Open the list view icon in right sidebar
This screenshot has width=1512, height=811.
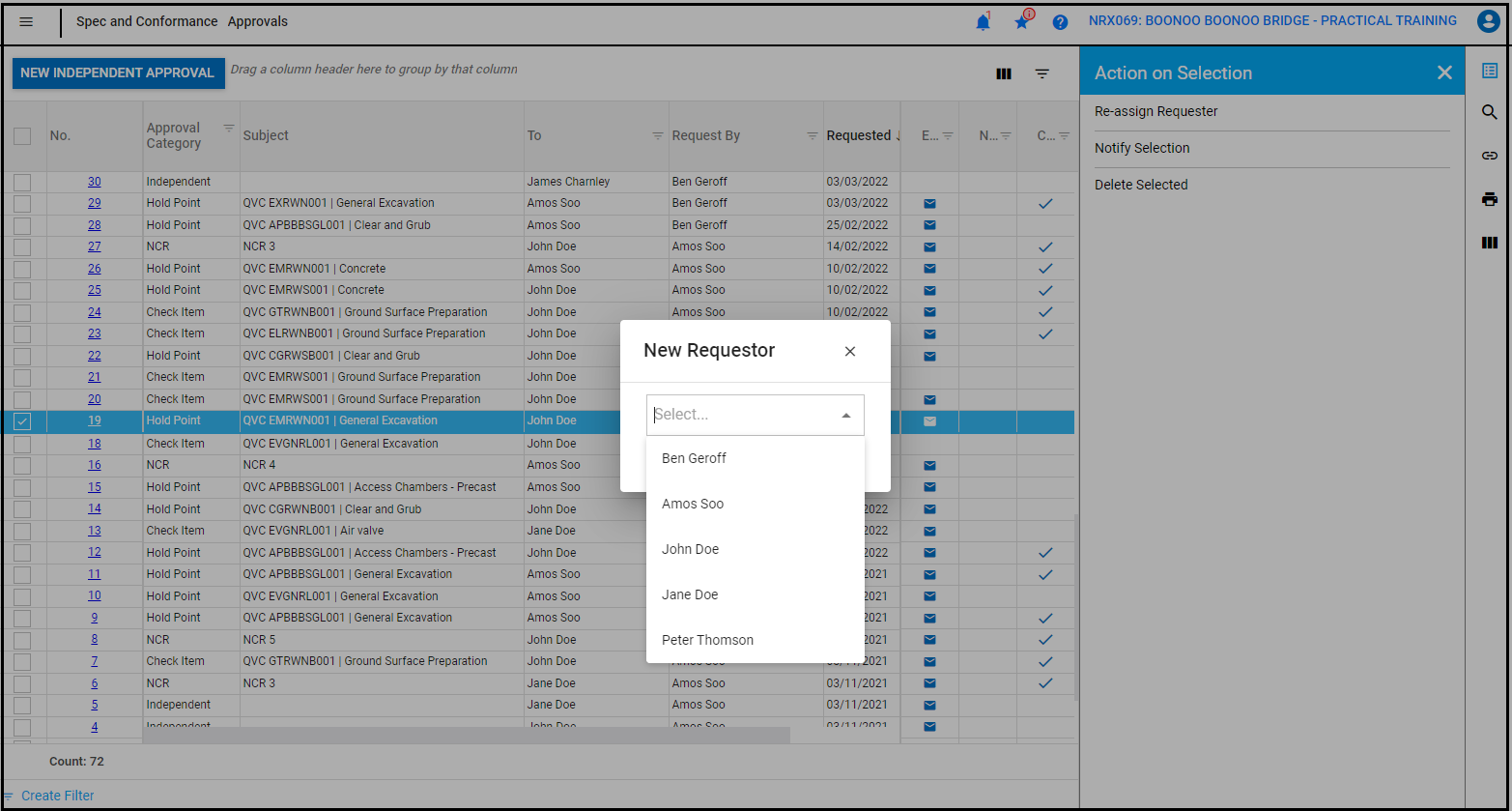[1490, 71]
